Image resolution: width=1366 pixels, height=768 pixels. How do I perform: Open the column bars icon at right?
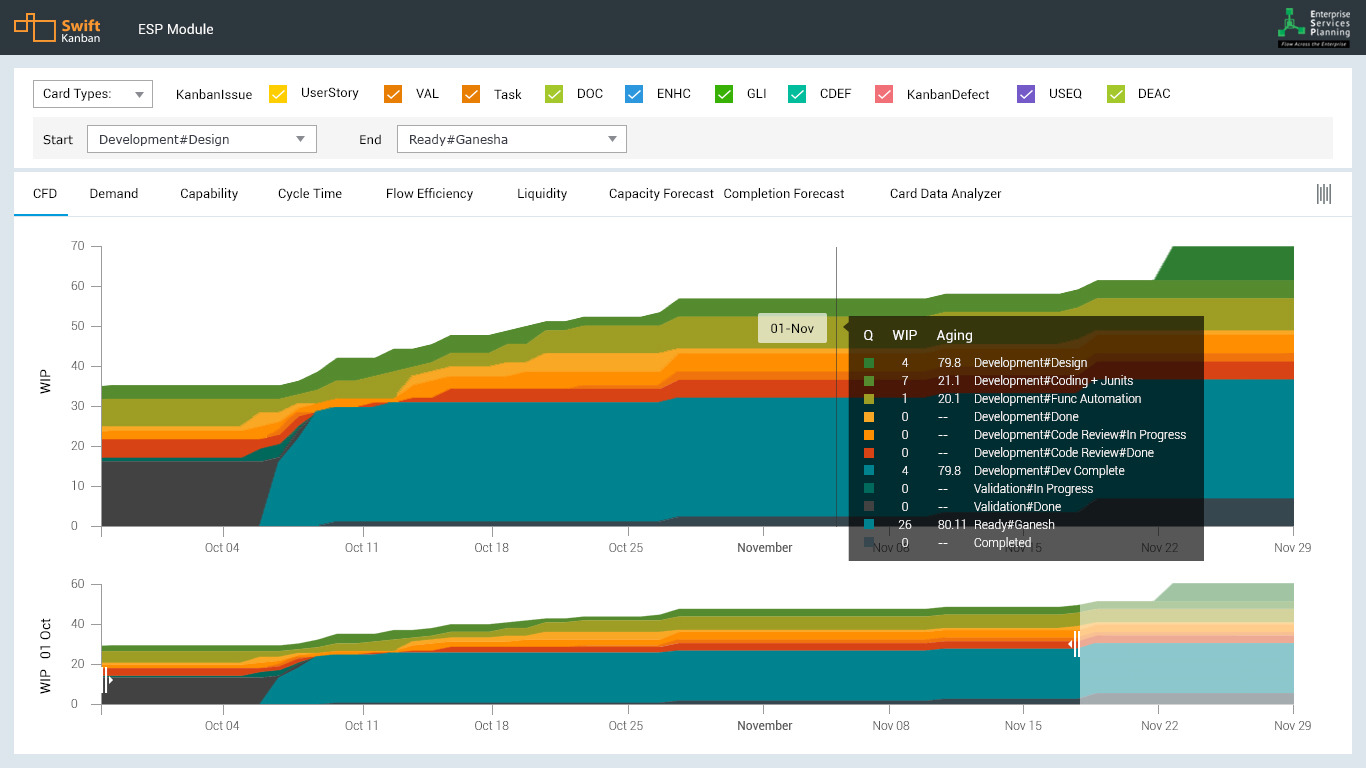pyautogui.click(x=1323, y=194)
